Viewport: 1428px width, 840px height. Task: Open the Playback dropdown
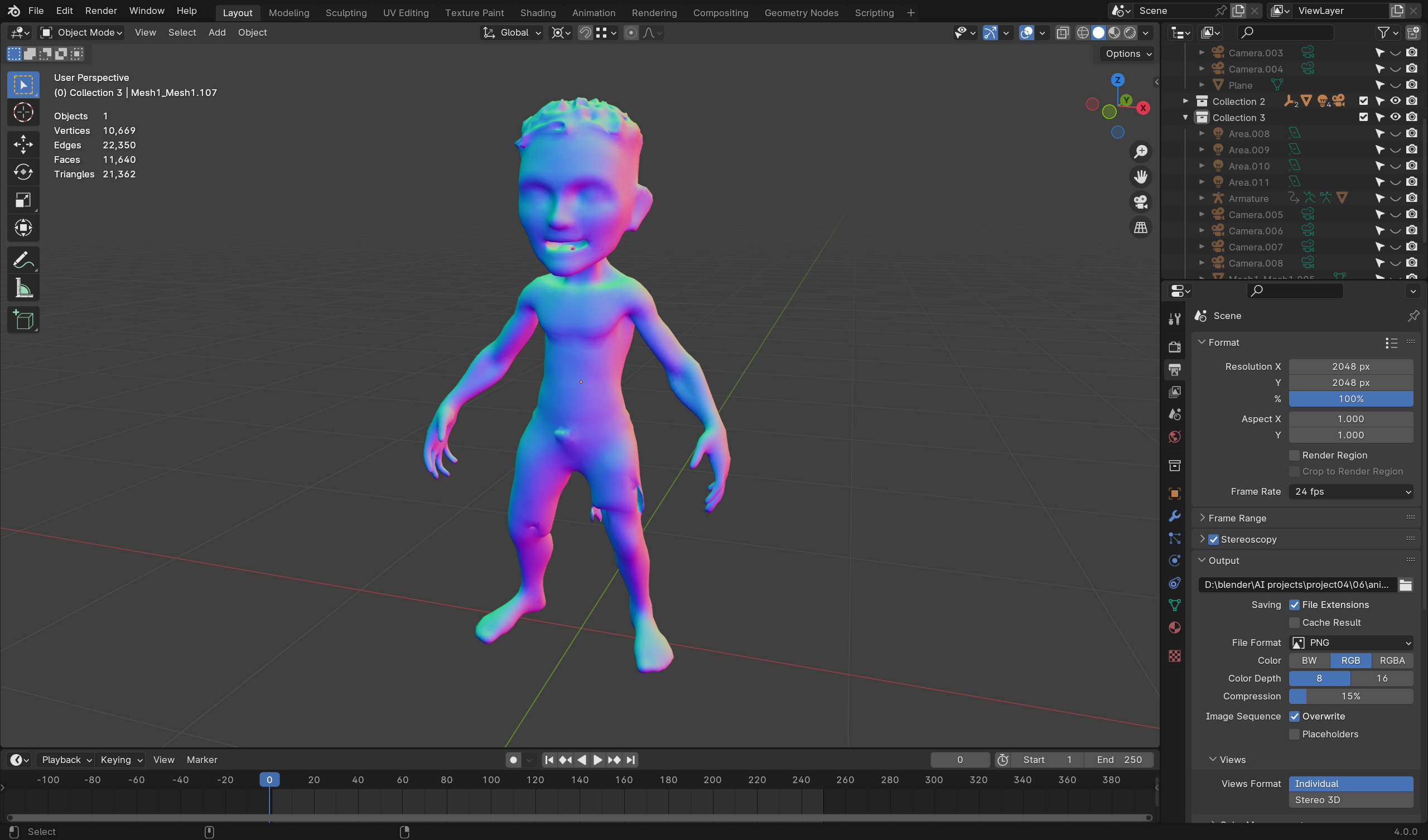(x=66, y=760)
